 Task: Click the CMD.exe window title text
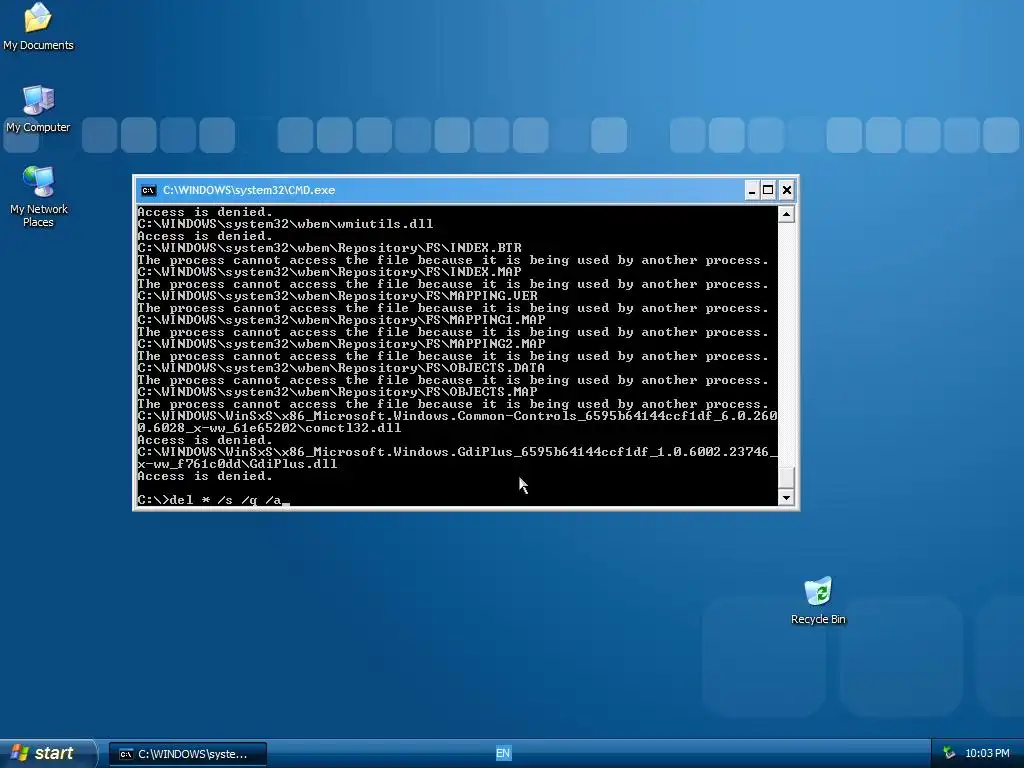click(x=249, y=190)
